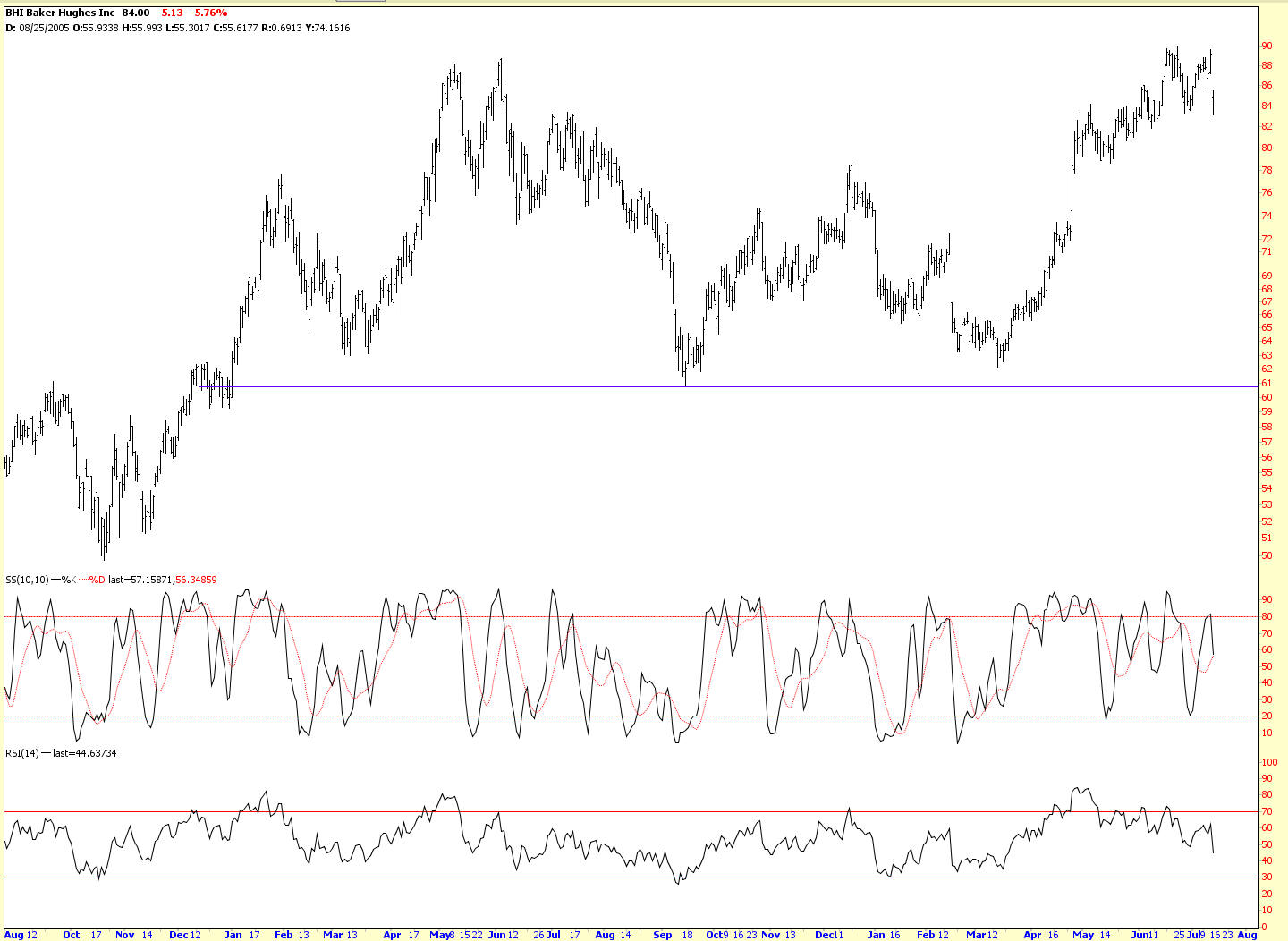Screen dimensions: 1288x941
Task: Click the Sep 18 date label
Action: point(673,935)
